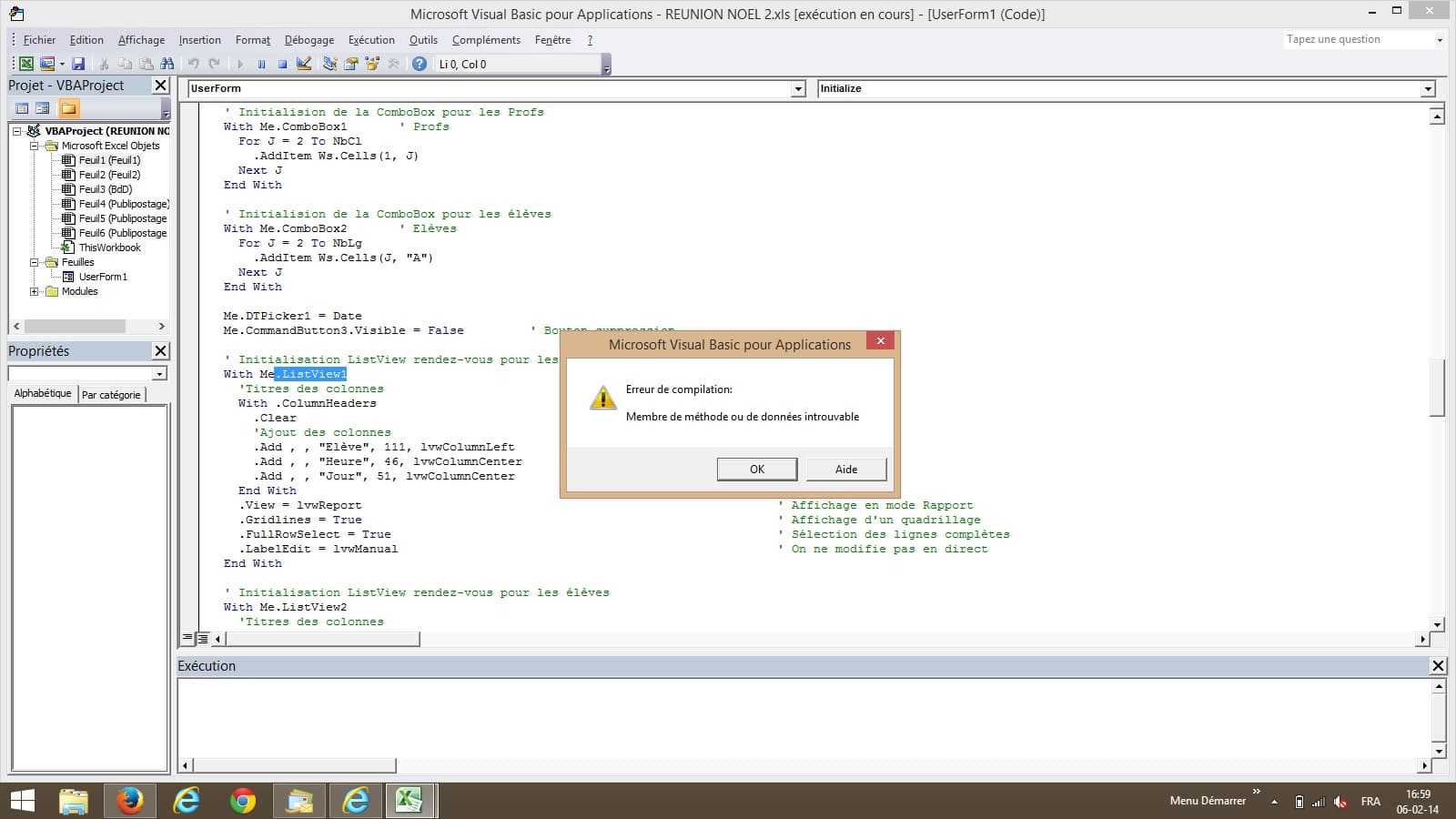Click the View Microsoft Excel toolbar icon
Viewport: 1456px width, 819px height.
(x=26, y=64)
